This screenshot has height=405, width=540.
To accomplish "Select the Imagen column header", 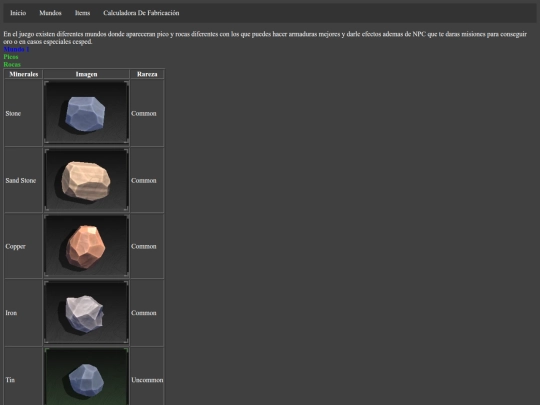I will pyautogui.click(x=86, y=74).
